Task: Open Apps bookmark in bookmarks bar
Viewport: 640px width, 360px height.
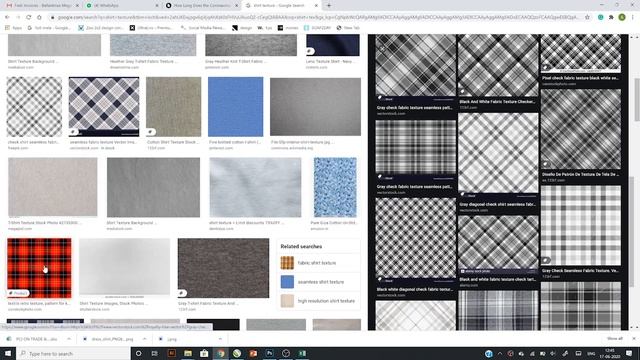Action: 13,28
